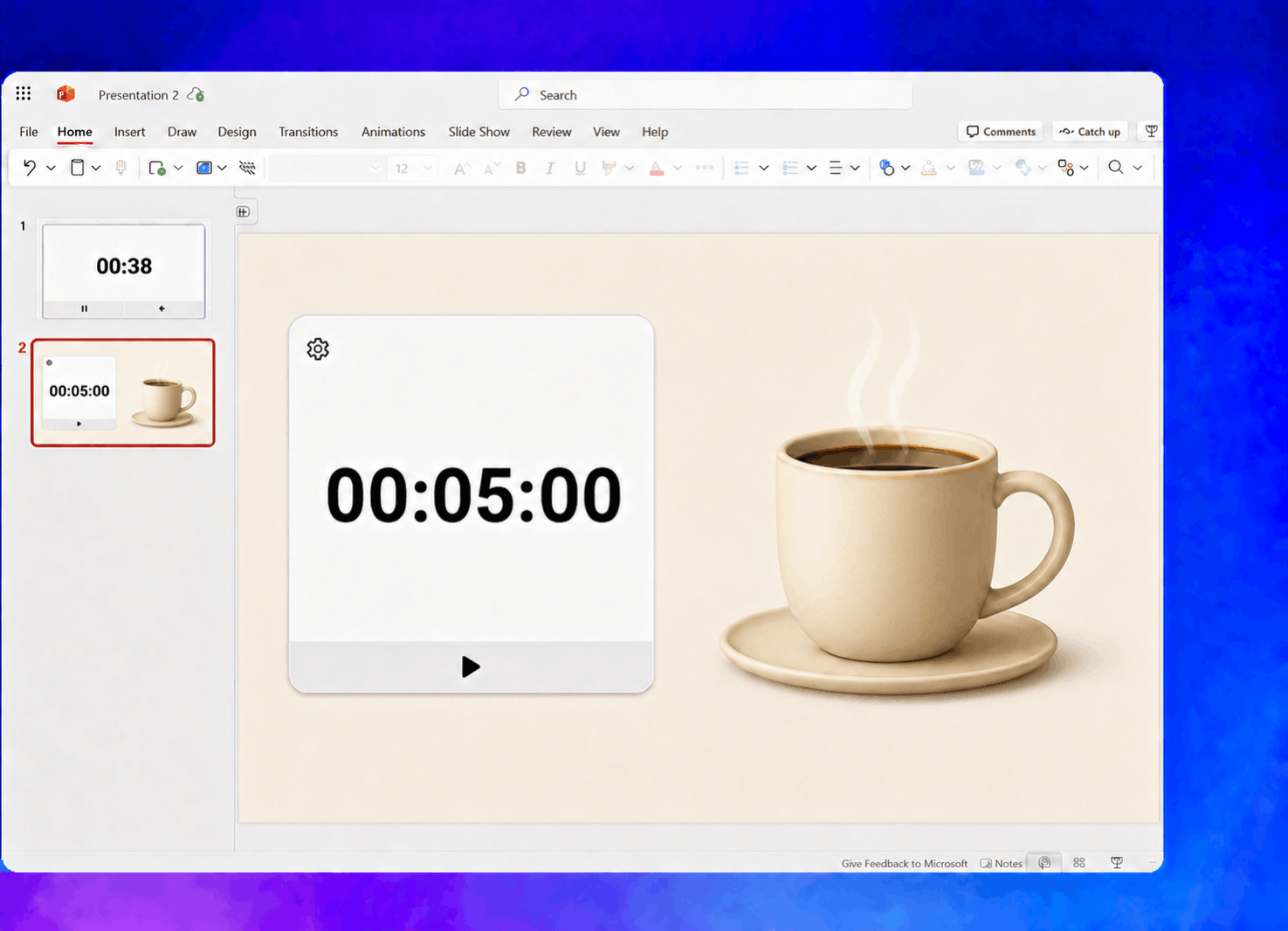Image resolution: width=1288 pixels, height=931 pixels.
Task: Open the font name combo box
Action: (327, 168)
